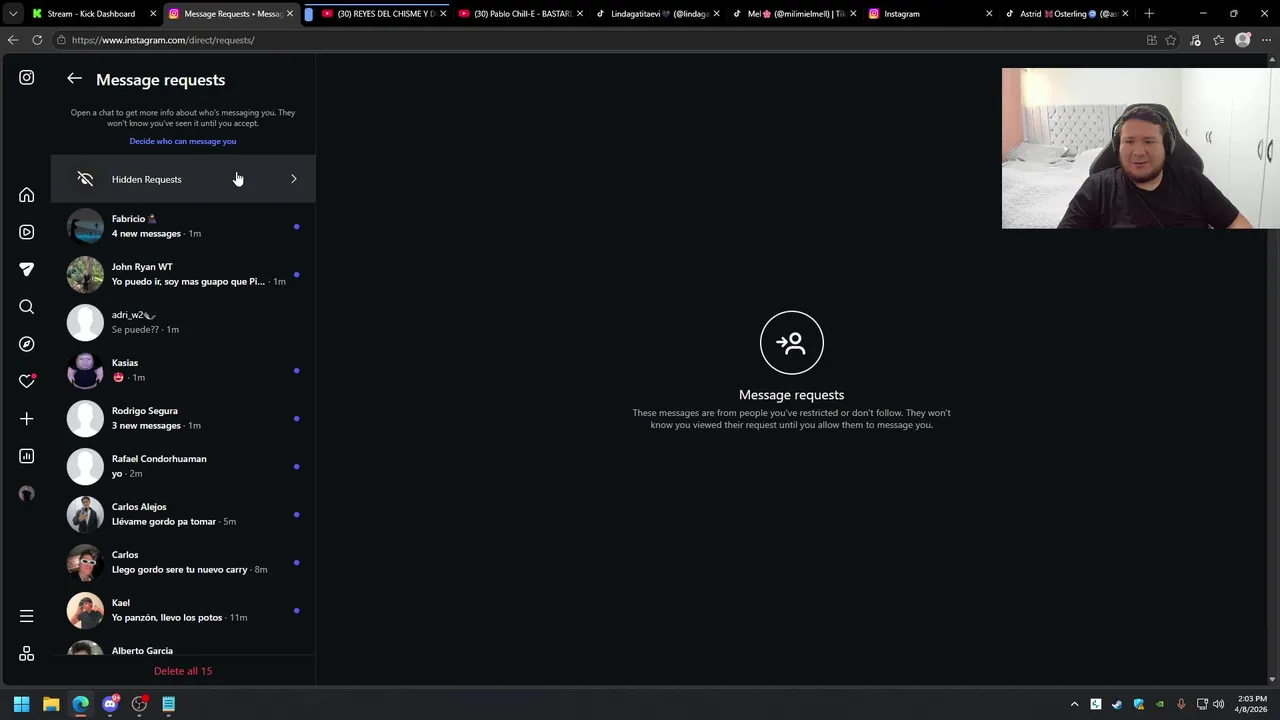Click the webcam overlay video
Viewport: 1280px width, 720px height.
(x=1140, y=148)
